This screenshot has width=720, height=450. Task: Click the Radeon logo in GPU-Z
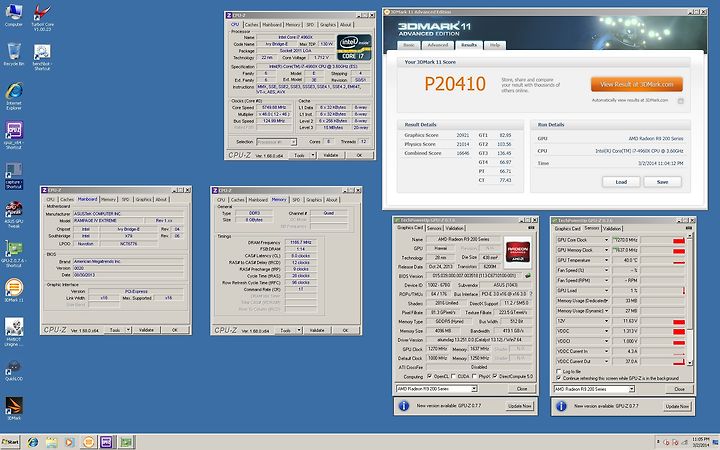click(x=518, y=252)
